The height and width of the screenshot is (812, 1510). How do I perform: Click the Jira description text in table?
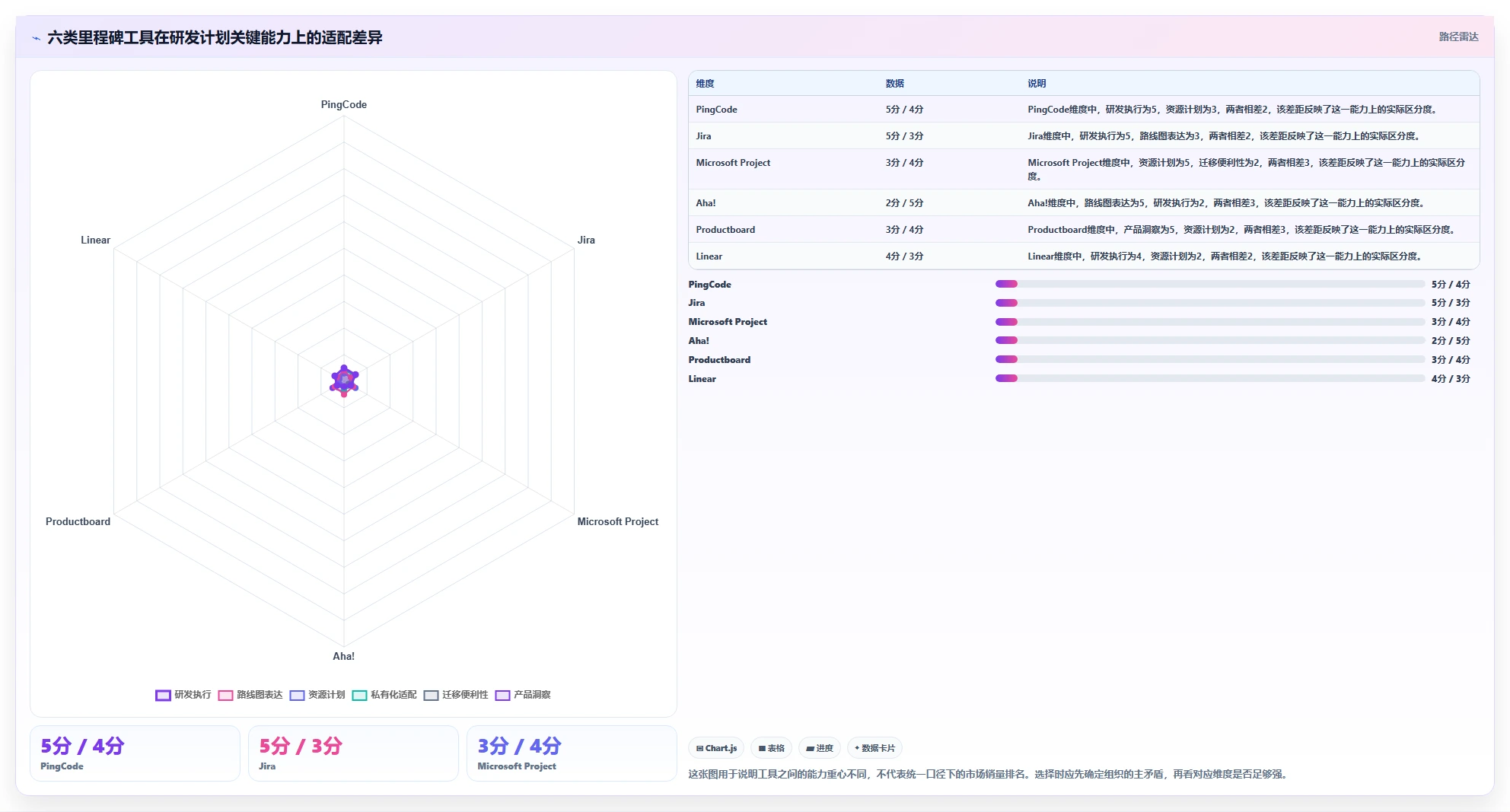point(1225,136)
